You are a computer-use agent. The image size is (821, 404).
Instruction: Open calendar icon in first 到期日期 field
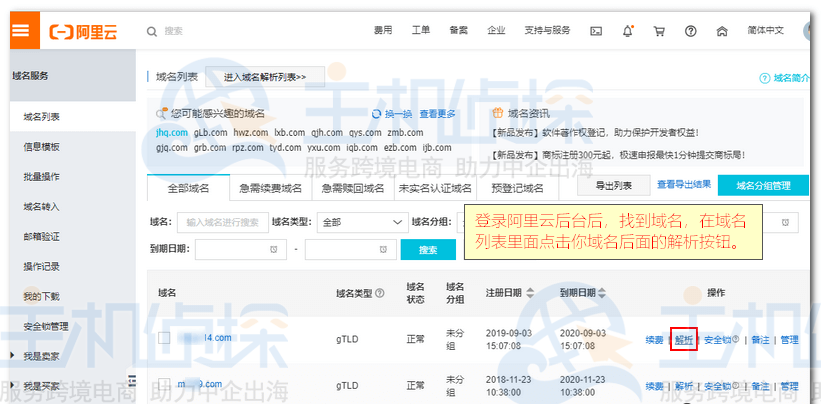[x=274, y=249]
